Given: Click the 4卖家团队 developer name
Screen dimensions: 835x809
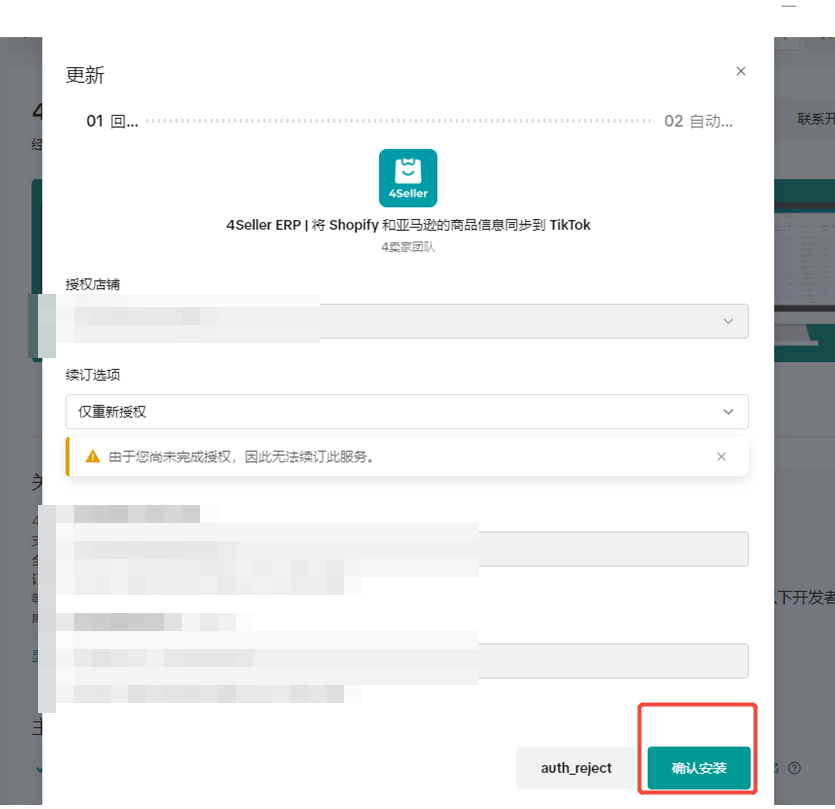Looking at the screenshot, I should 408,247.
